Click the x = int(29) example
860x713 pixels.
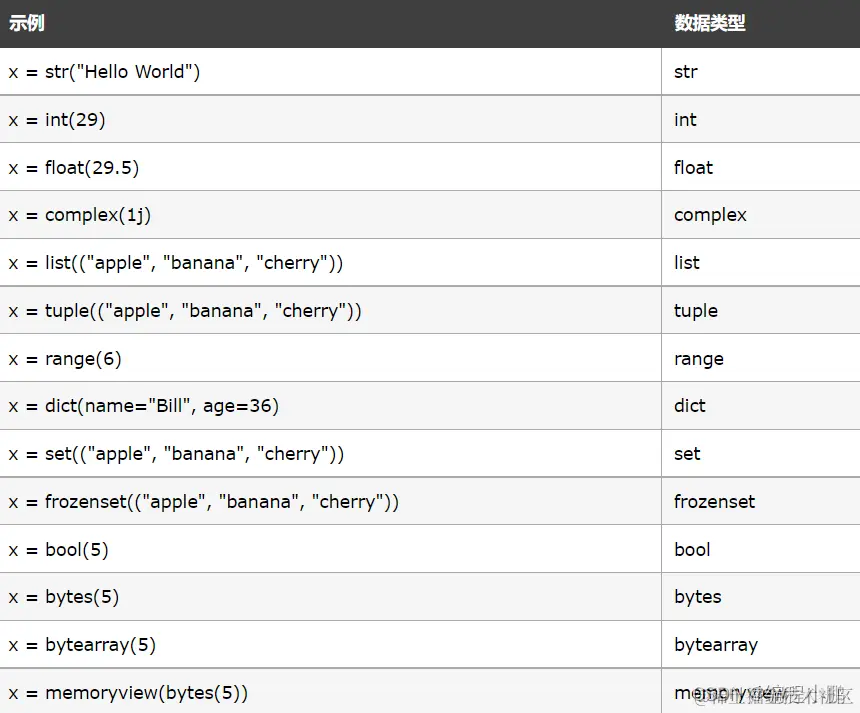[57, 120]
